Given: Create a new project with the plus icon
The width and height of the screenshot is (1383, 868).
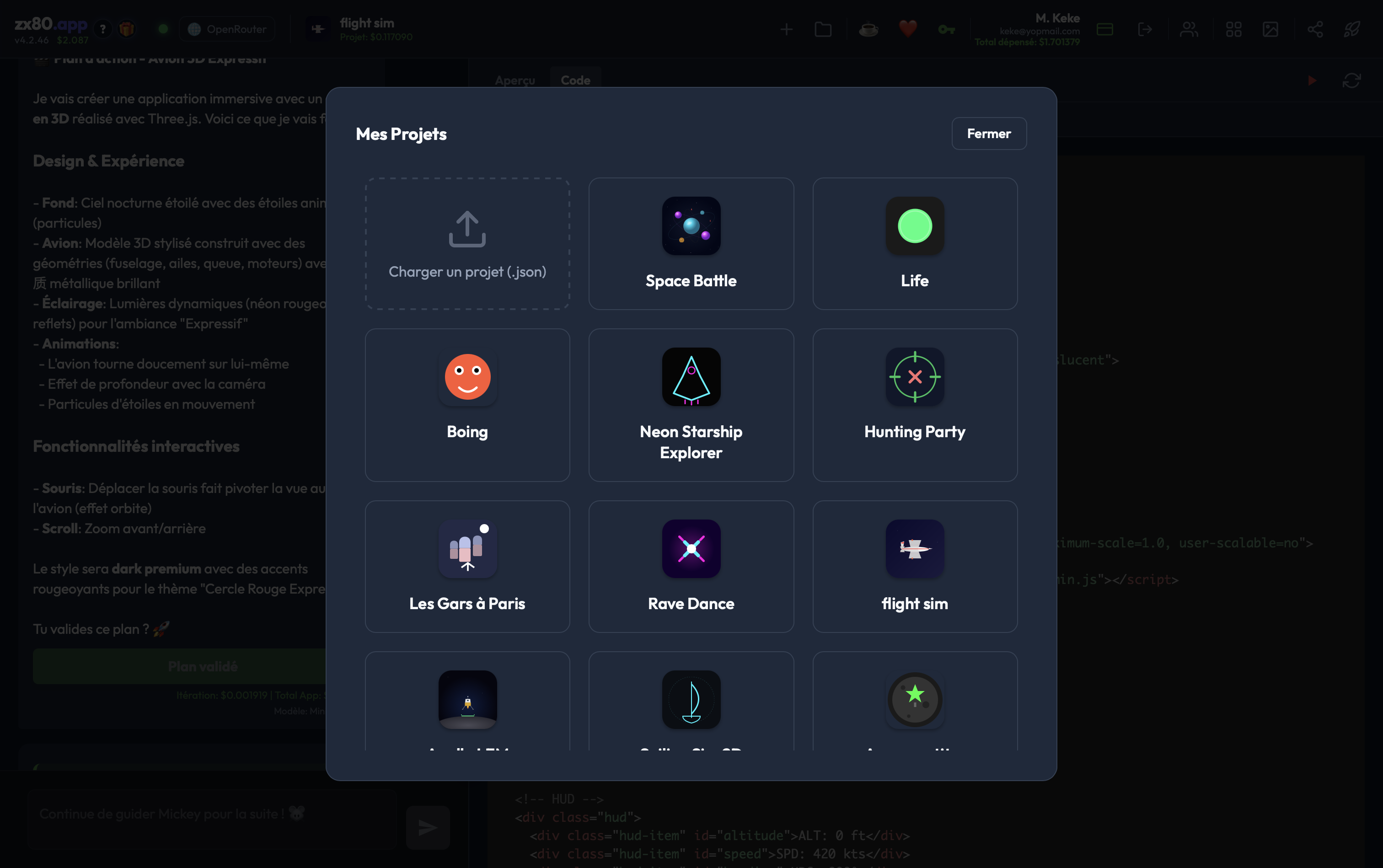Looking at the screenshot, I should (787, 29).
